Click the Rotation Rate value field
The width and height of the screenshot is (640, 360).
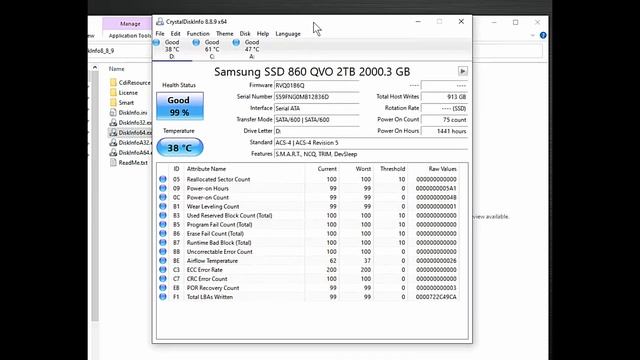444,108
